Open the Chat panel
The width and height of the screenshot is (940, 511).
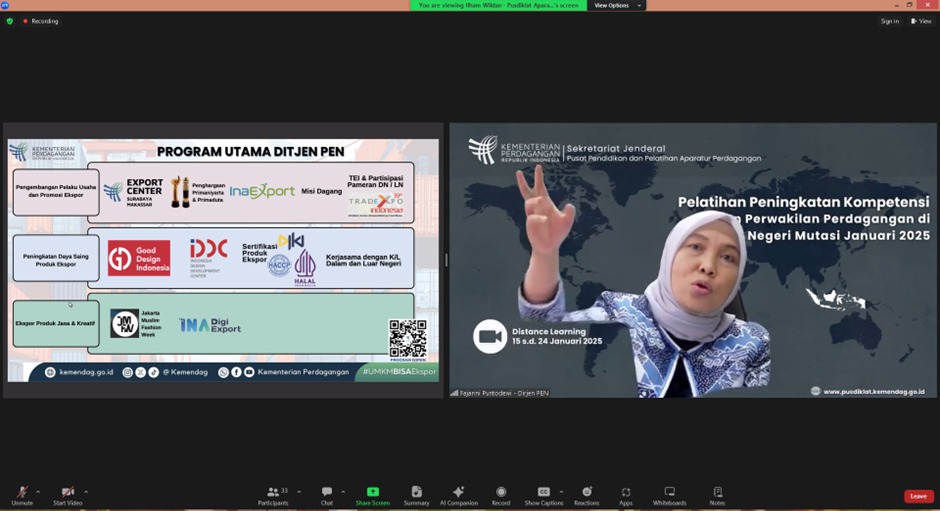327,496
